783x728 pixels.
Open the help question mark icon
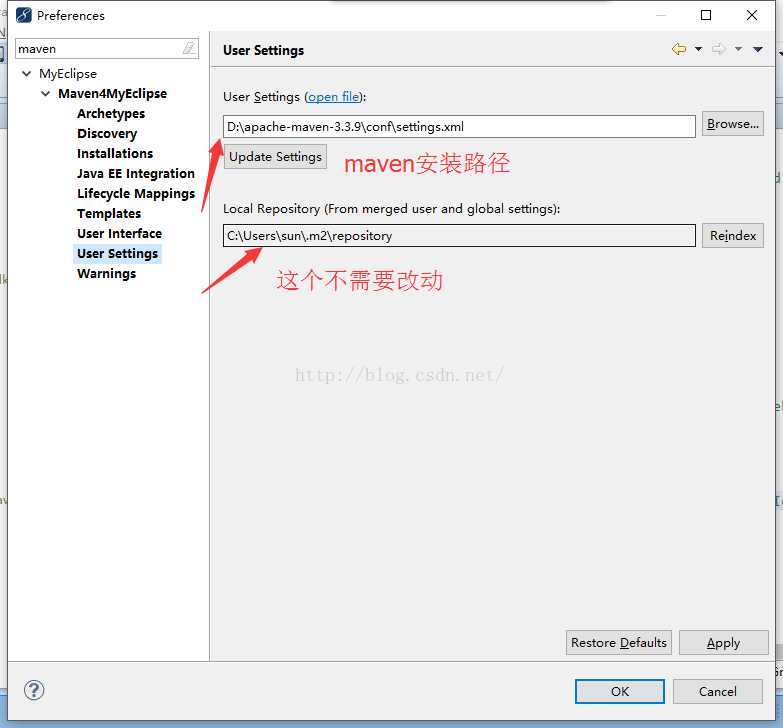coord(34,691)
